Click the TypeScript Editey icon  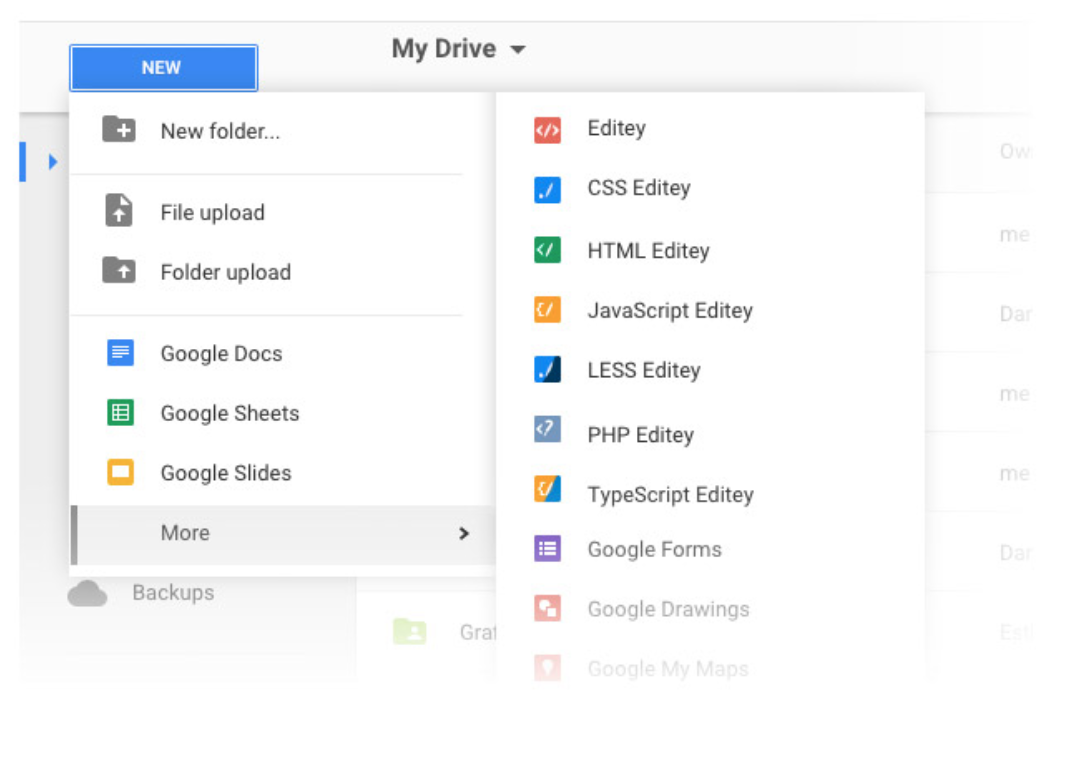547,489
